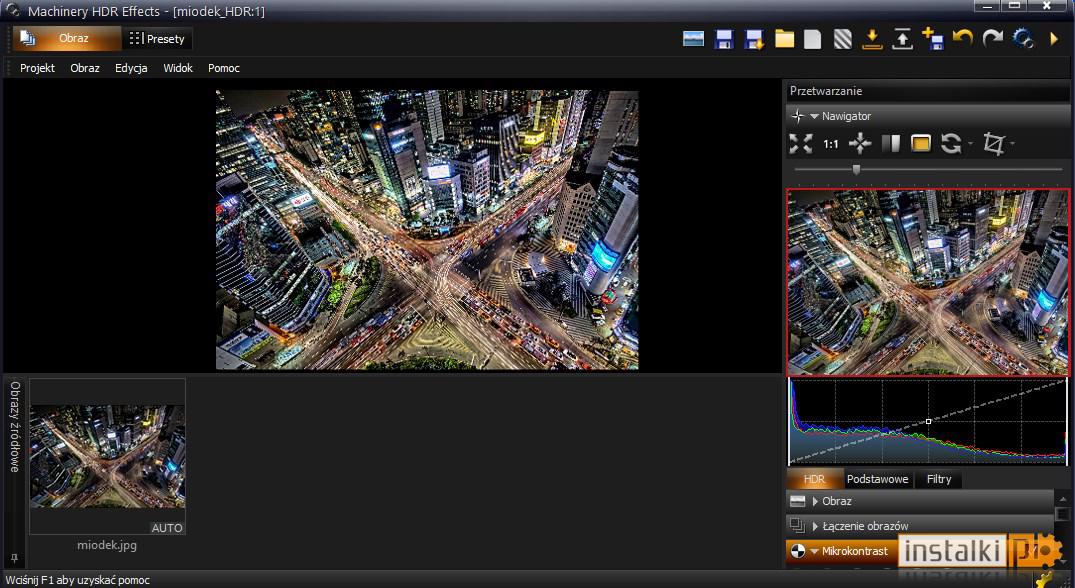Click the crop tool icon in Nawigator
The width and height of the screenshot is (1075, 588).
point(993,143)
